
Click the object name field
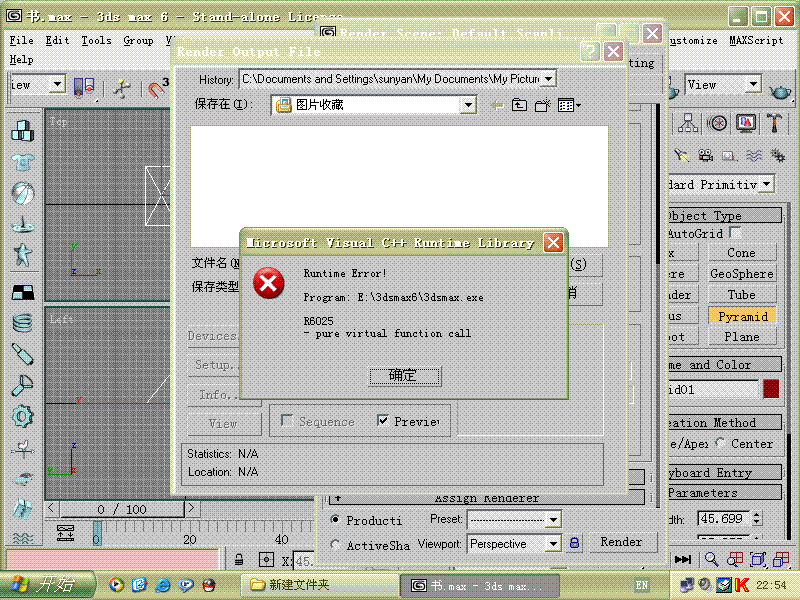point(713,389)
